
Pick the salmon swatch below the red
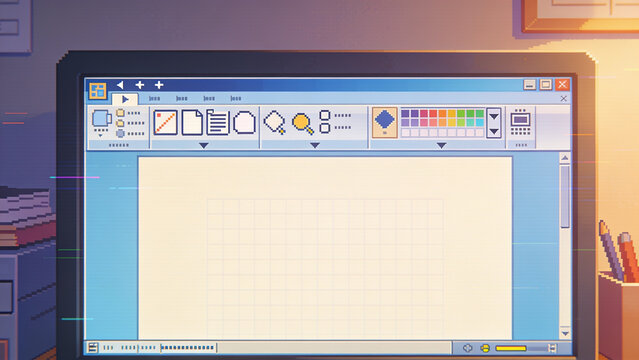click(x=433, y=122)
